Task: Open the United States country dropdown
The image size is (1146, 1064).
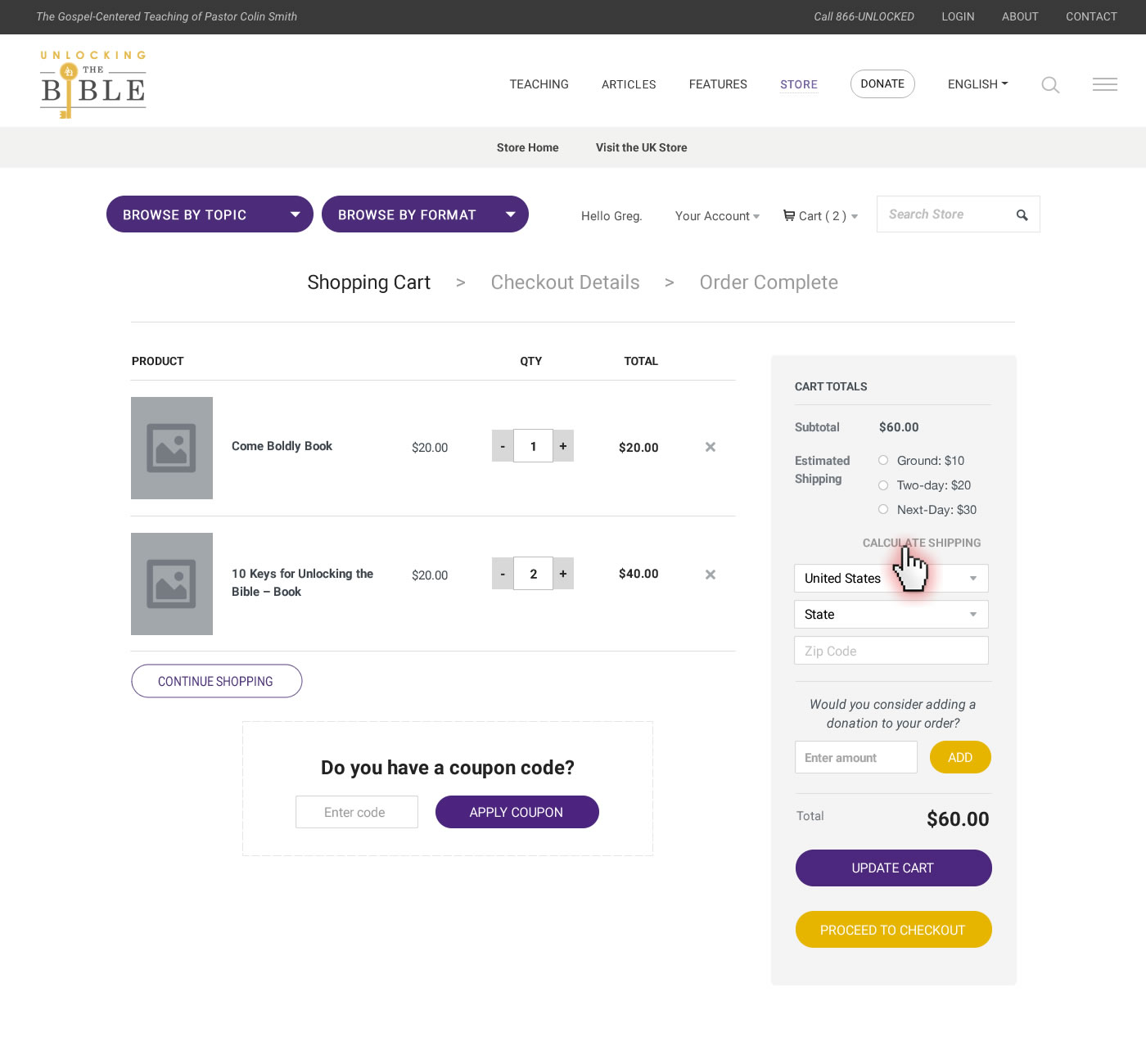Action: pyautogui.click(x=891, y=579)
